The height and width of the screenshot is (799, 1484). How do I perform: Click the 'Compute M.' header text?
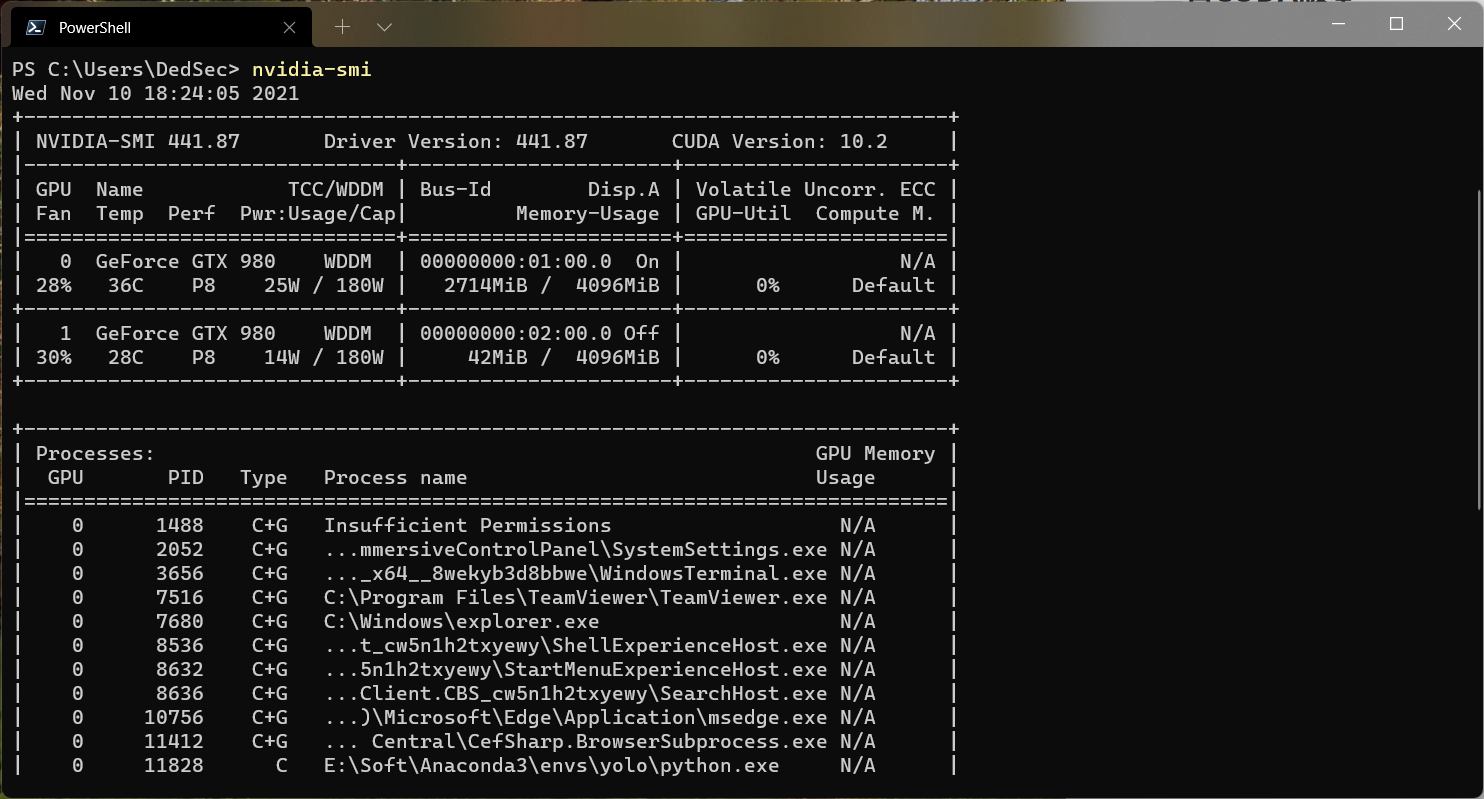click(876, 214)
